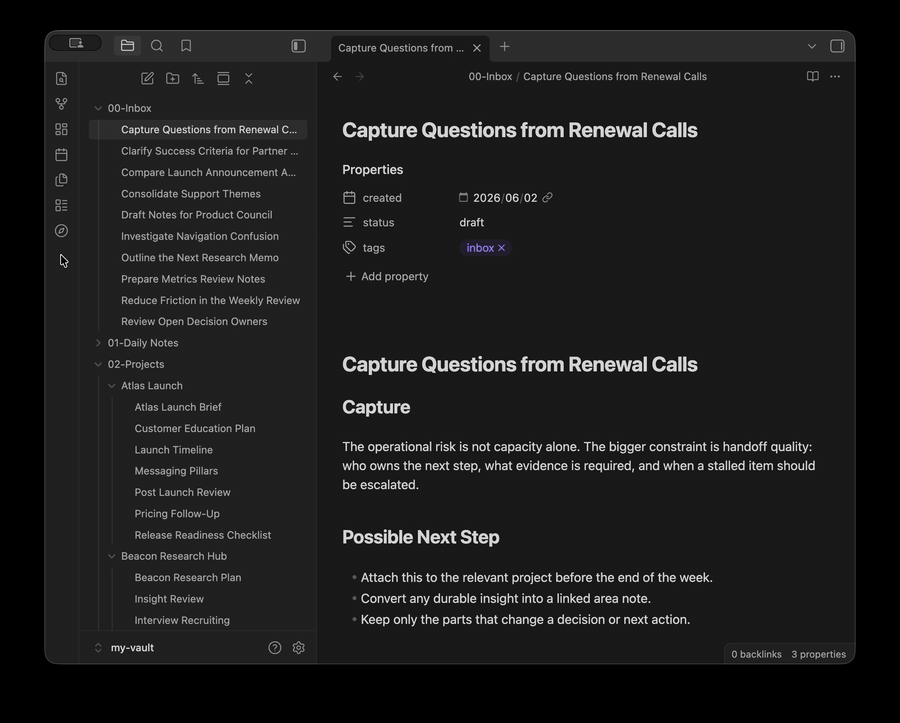Change file explorer sort order
The image size is (900, 723).
pos(198,79)
